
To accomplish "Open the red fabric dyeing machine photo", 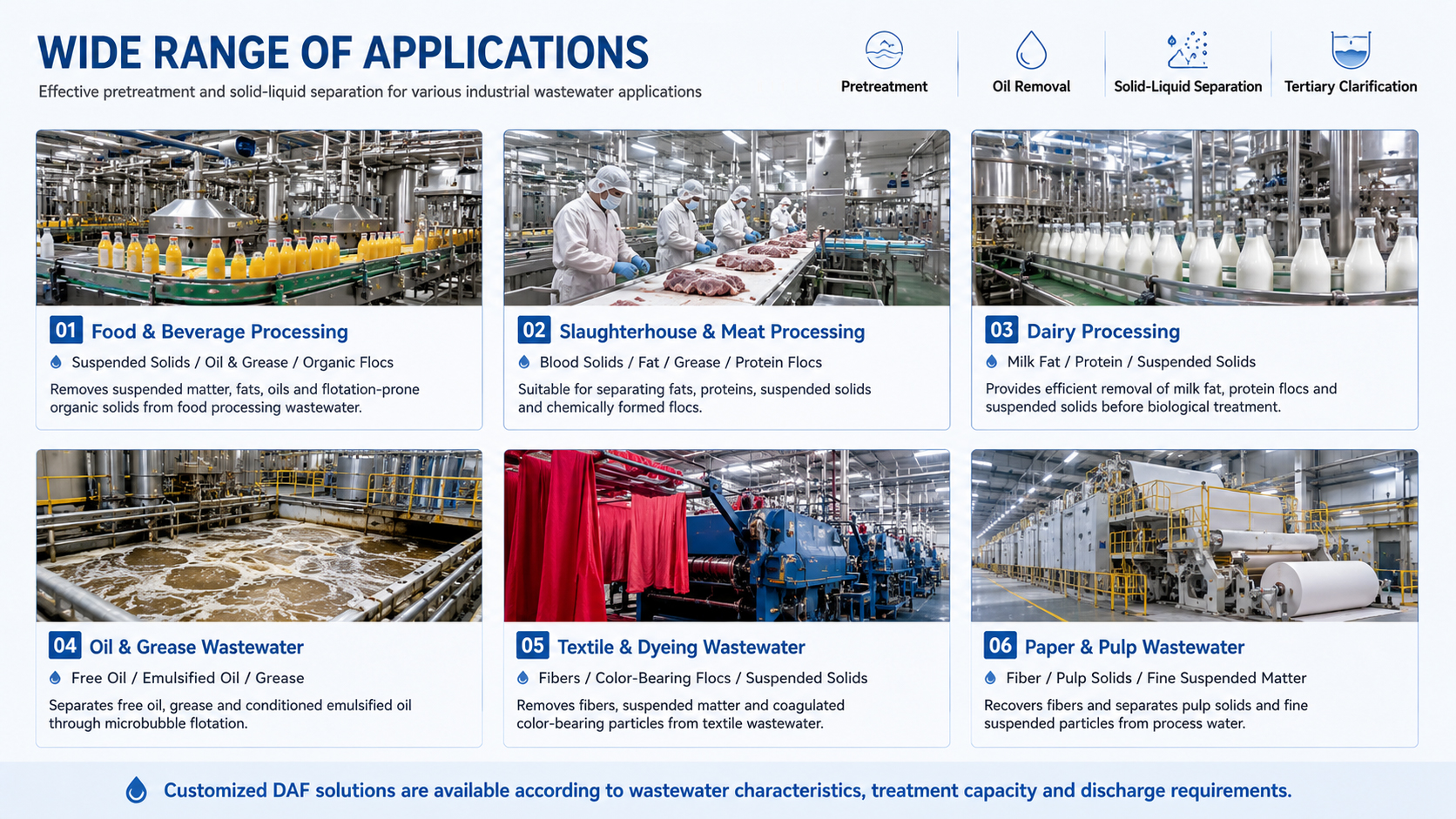I will pyautogui.click(x=726, y=535).
